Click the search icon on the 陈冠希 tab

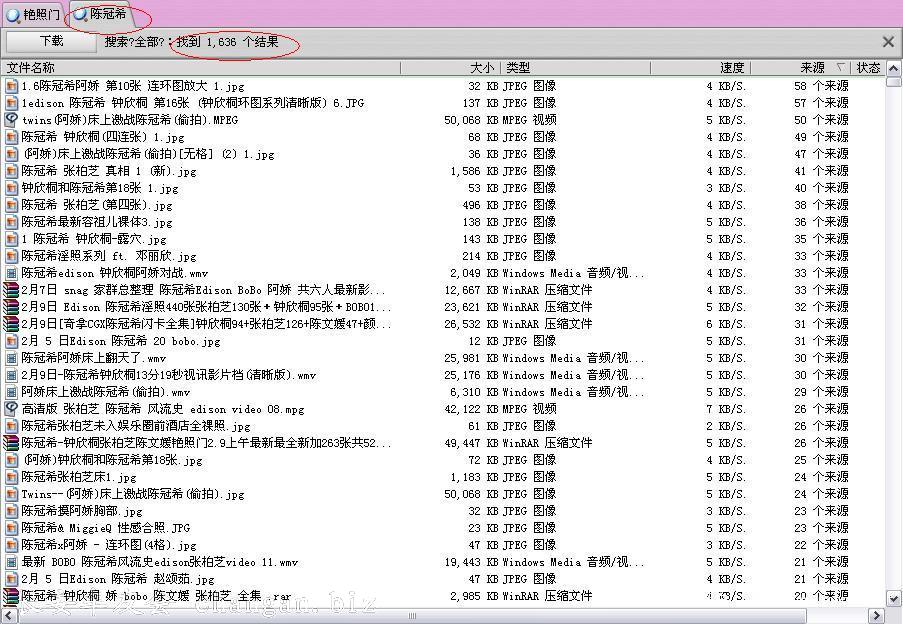(x=79, y=14)
